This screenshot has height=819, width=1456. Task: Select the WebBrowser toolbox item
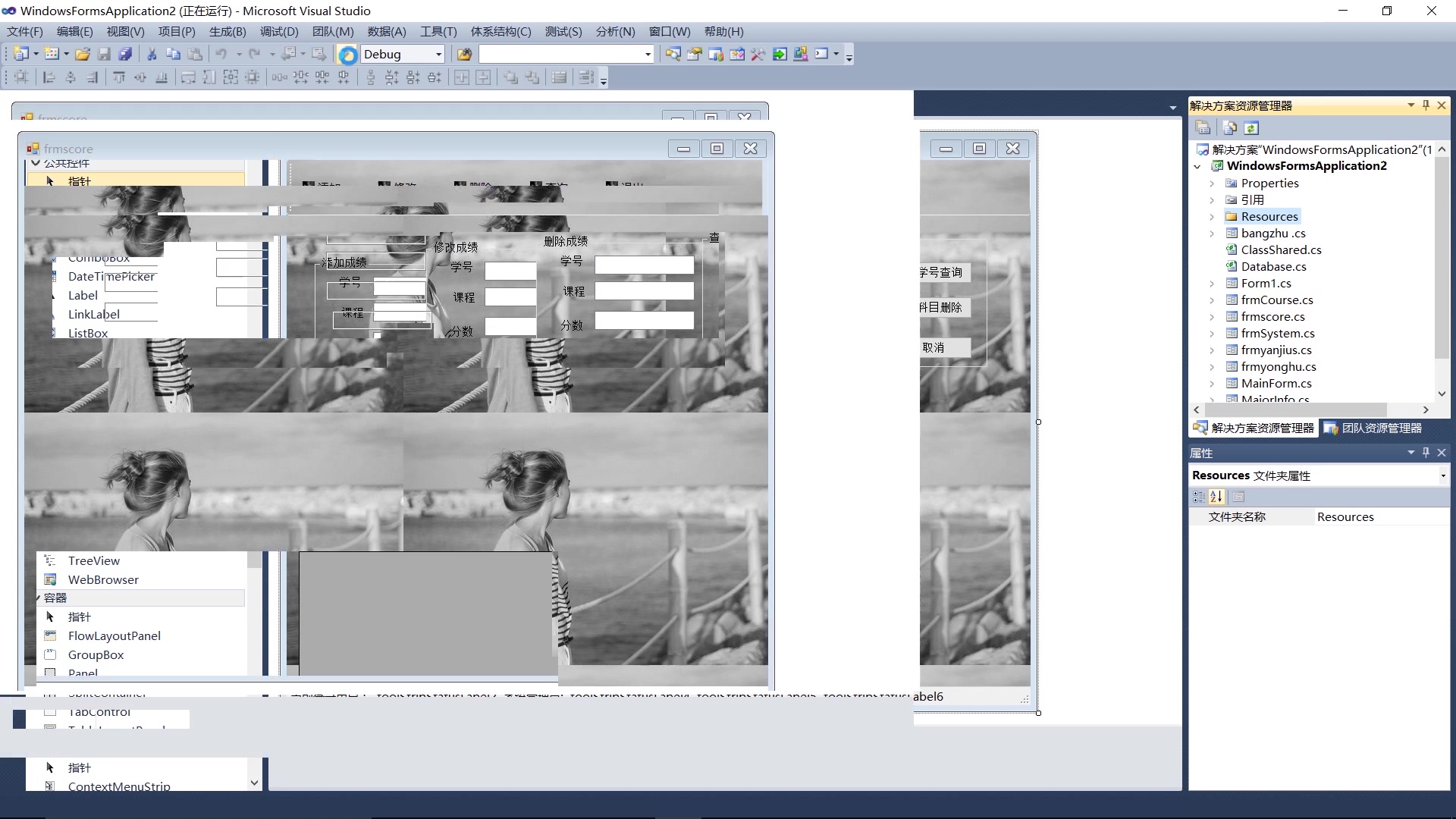[103, 579]
